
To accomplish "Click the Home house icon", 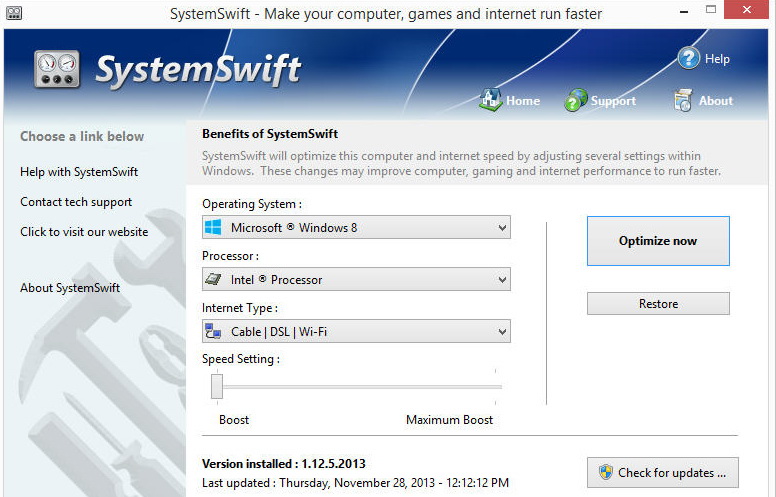I will (490, 100).
